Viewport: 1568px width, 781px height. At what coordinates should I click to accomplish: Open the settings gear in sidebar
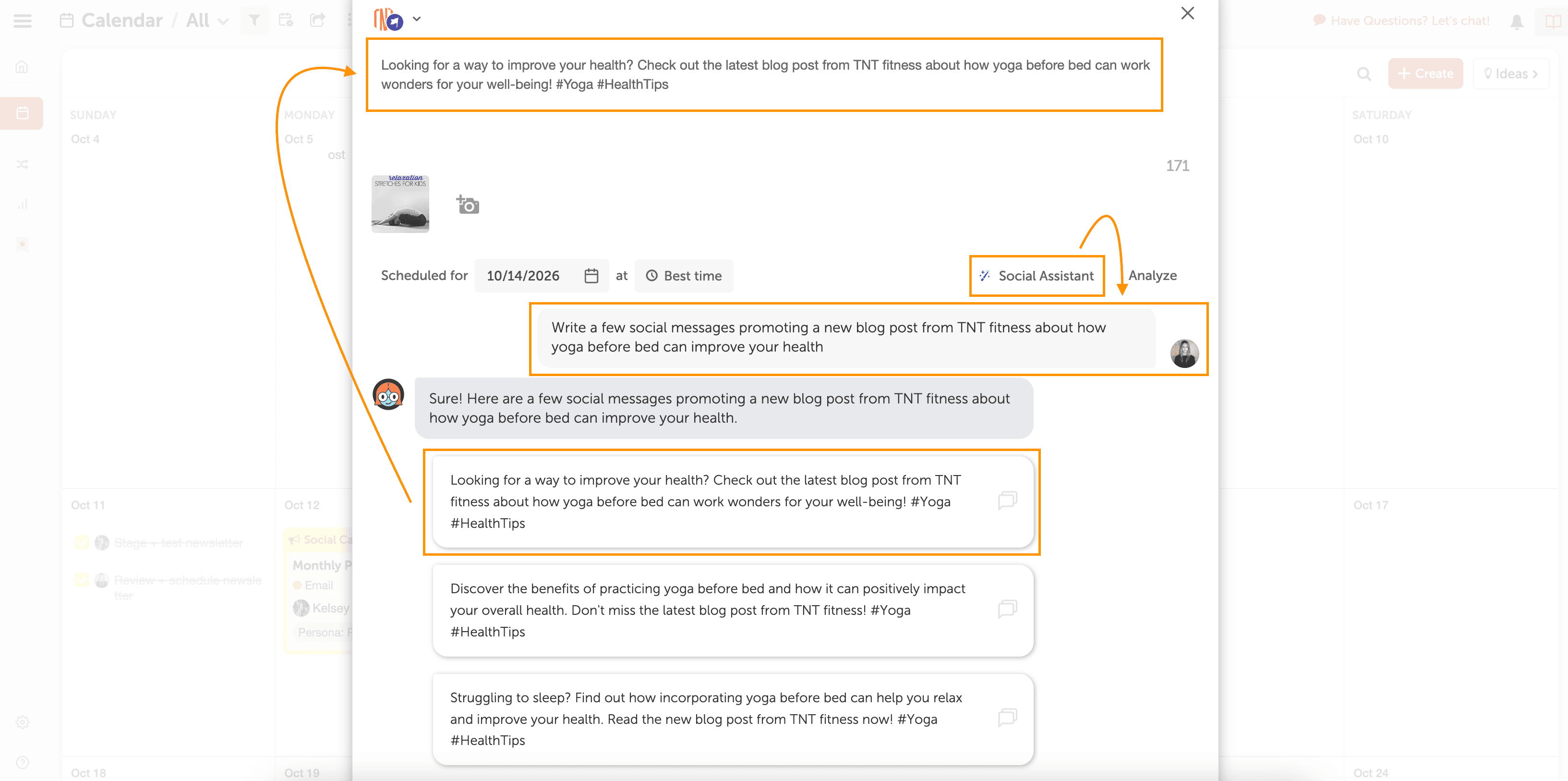[x=23, y=722]
